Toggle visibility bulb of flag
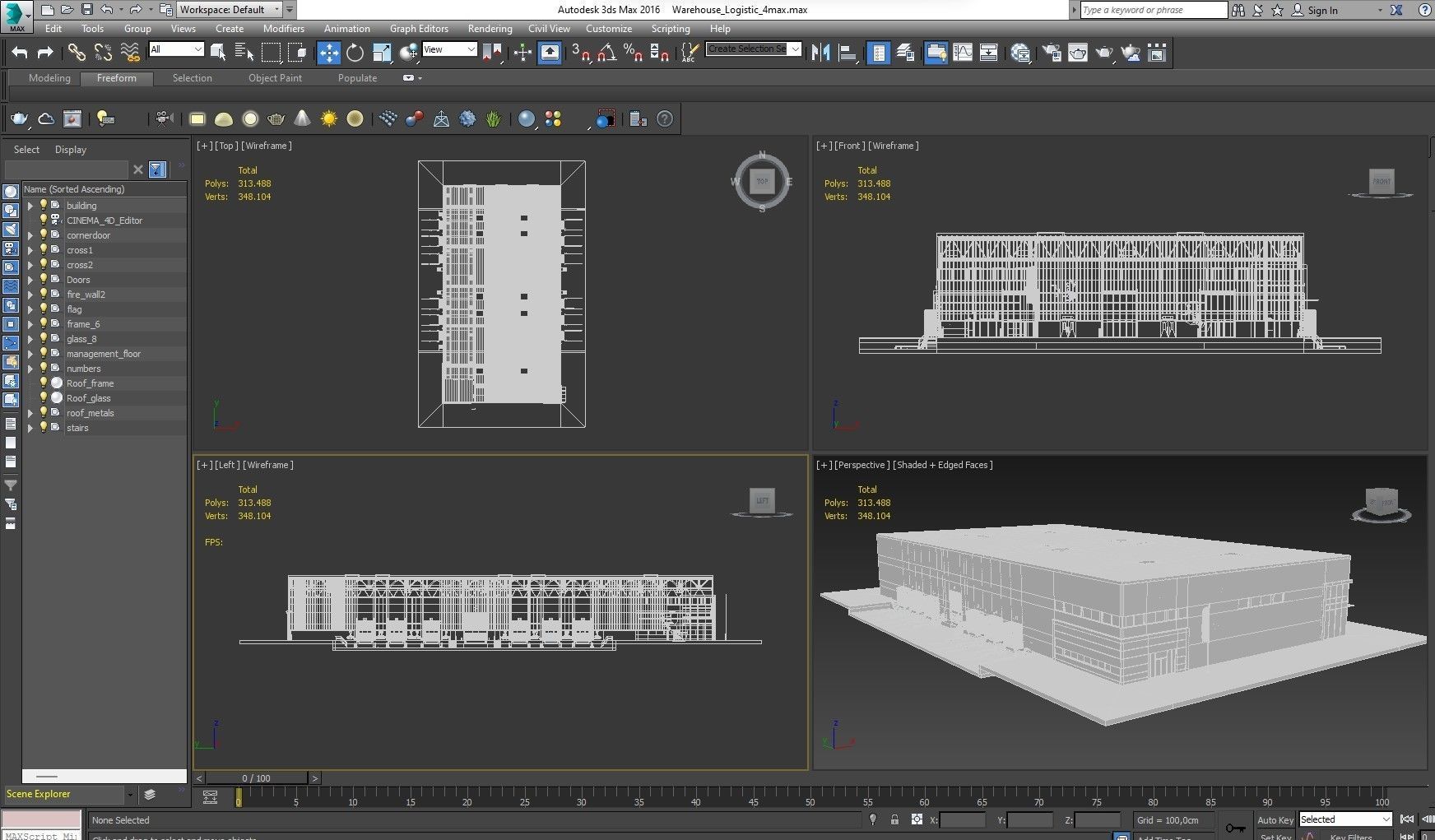Image resolution: width=1435 pixels, height=840 pixels. pyautogui.click(x=44, y=309)
